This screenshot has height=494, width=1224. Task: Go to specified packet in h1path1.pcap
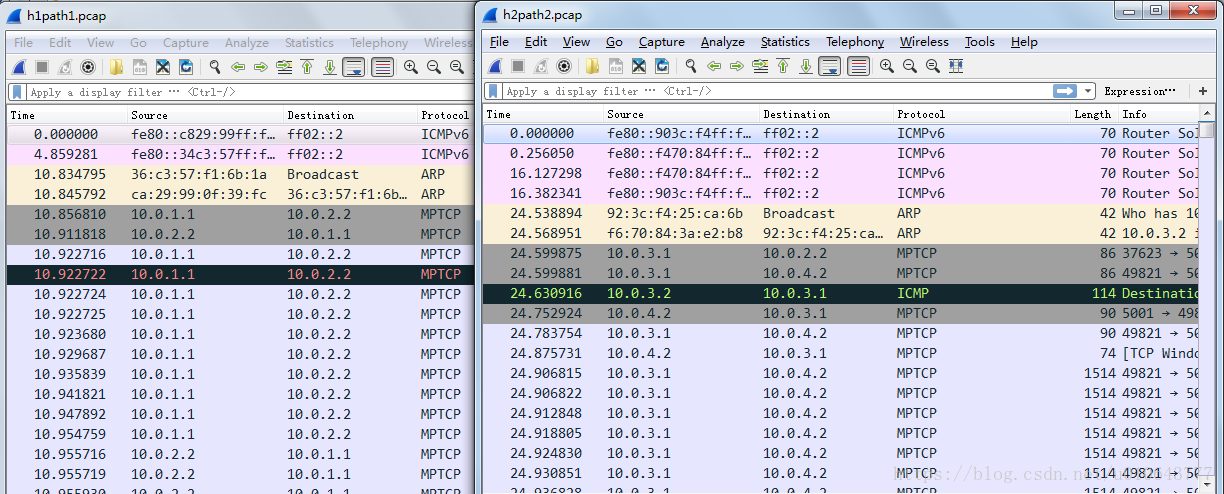point(284,67)
